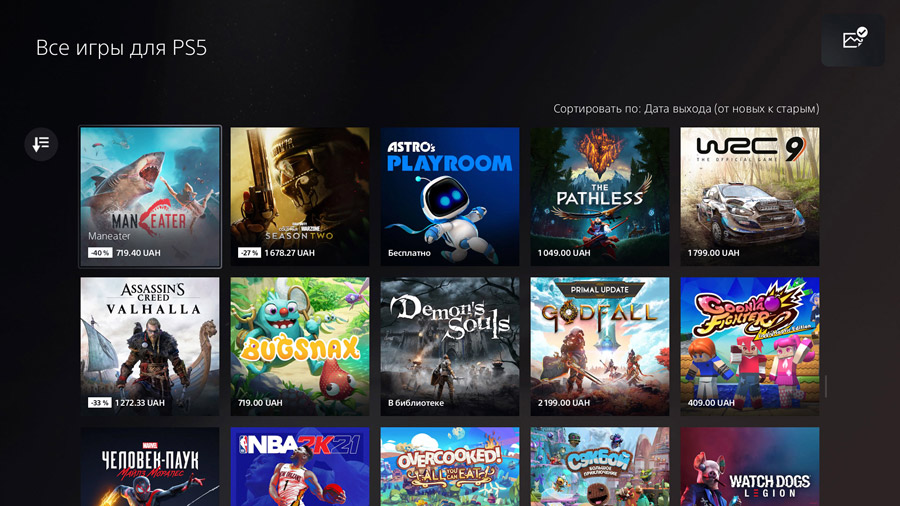
Task: Click the 'Бесплатно' label on Astro's Playroom
Action: (409, 252)
